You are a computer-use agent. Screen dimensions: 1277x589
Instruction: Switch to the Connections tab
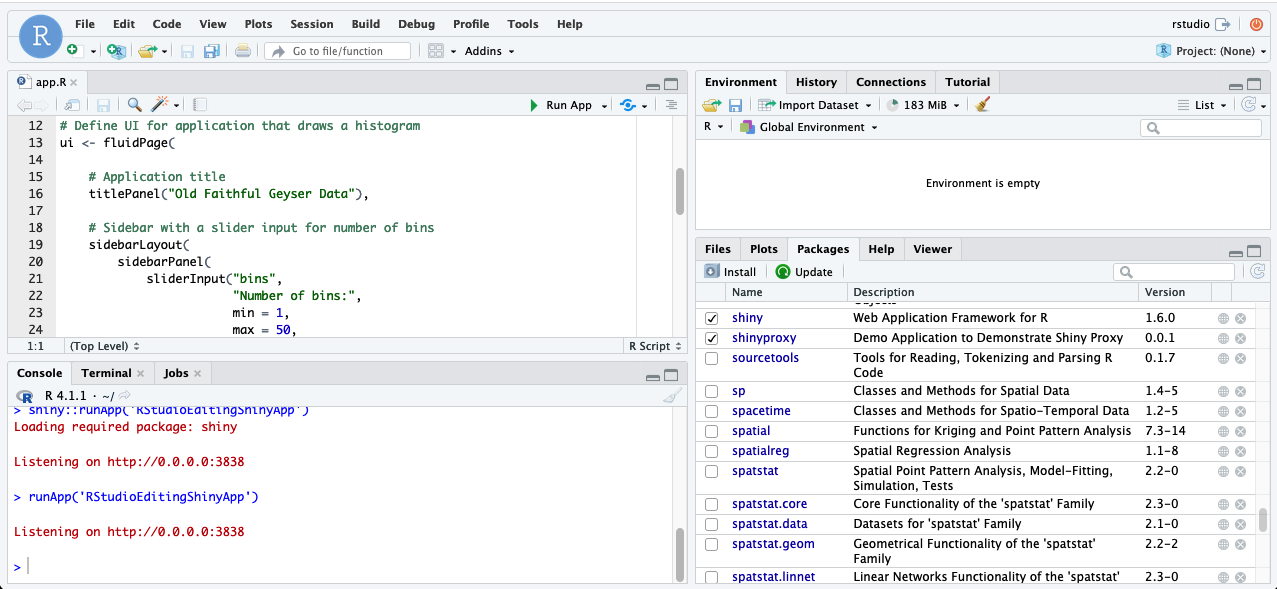891,82
